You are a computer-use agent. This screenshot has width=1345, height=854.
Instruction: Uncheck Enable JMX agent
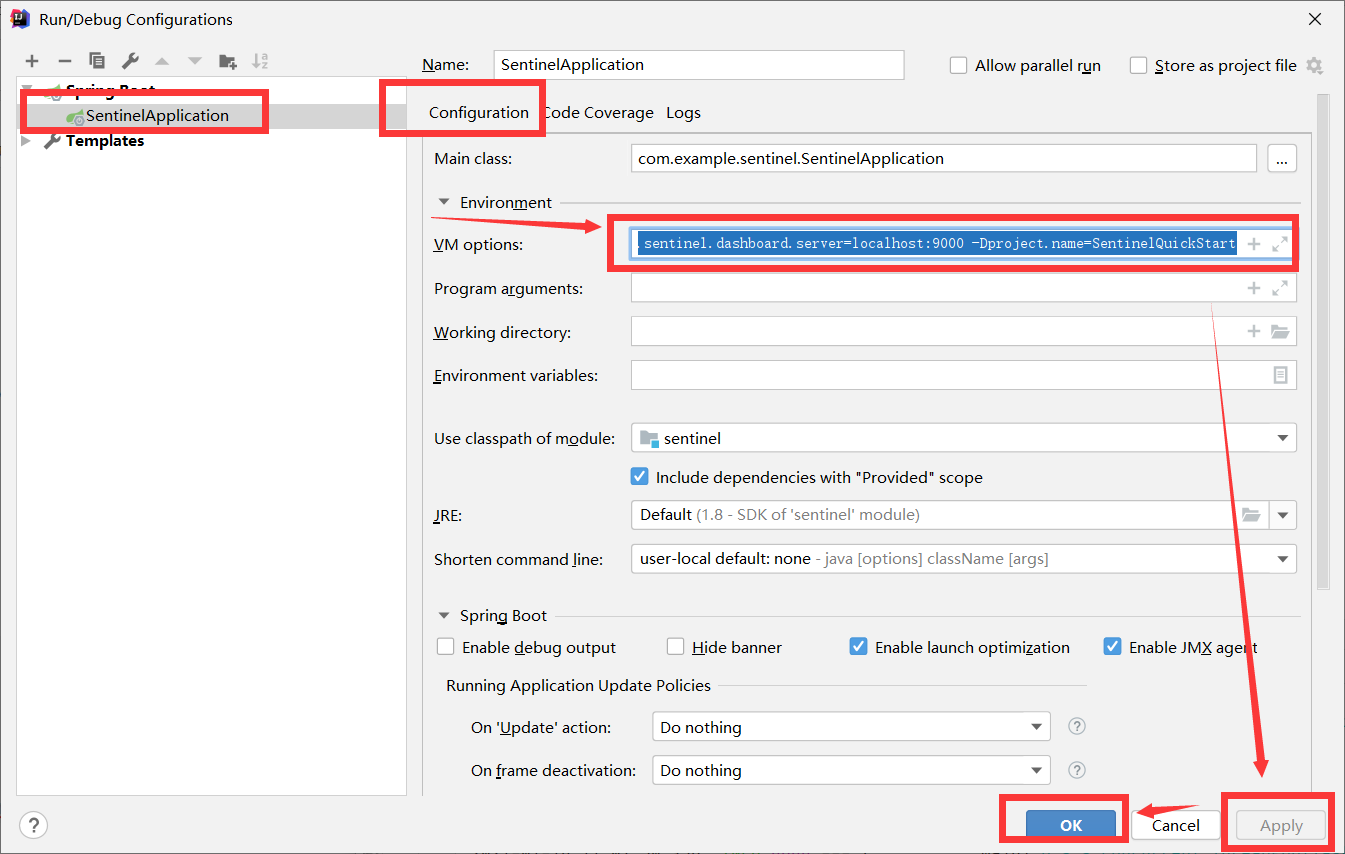point(1112,647)
